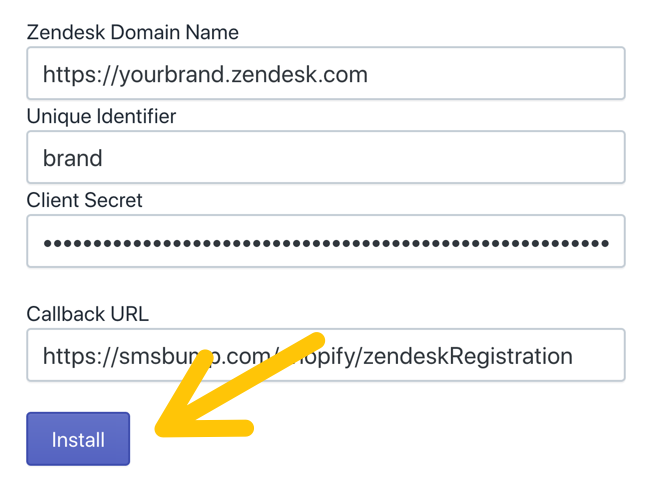Image resolution: width=650 pixels, height=491 pixels.
Task: Click into the Client Secret password field
Action: tap(326, 241)
